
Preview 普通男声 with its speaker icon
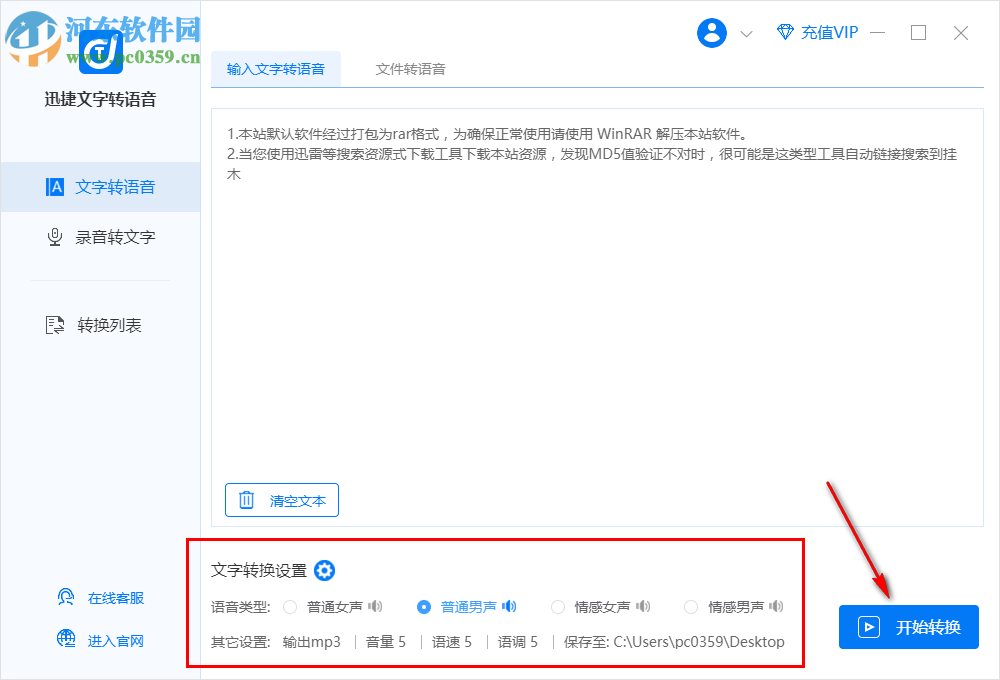(x=509, y=606)
